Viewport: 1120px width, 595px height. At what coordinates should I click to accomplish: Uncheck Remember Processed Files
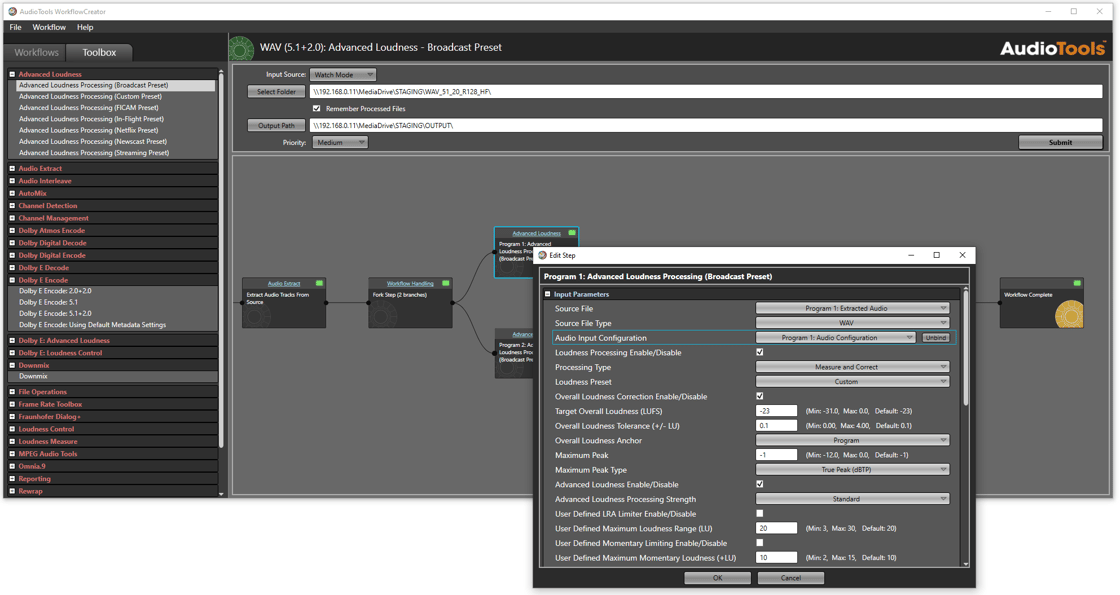(317, 109)
